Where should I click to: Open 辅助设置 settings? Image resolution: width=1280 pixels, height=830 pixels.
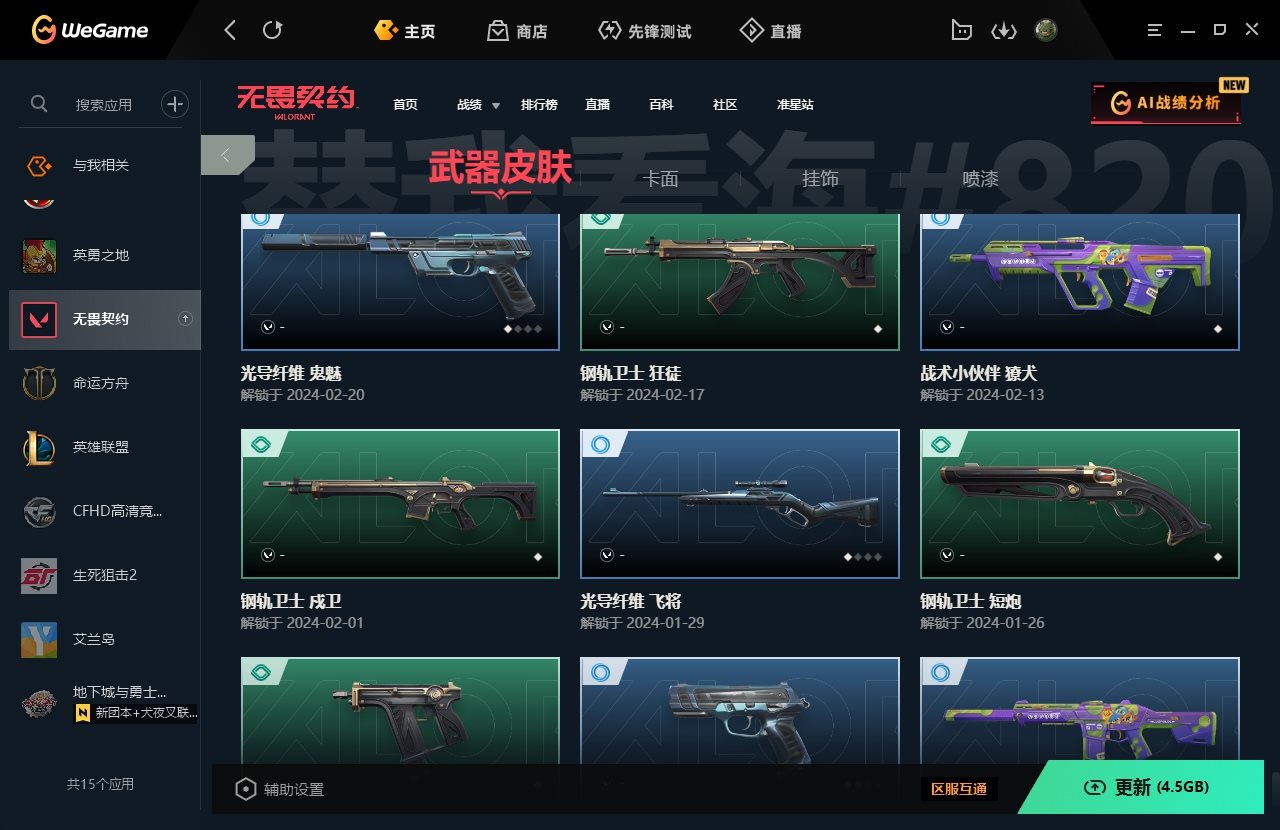[279, 789]
